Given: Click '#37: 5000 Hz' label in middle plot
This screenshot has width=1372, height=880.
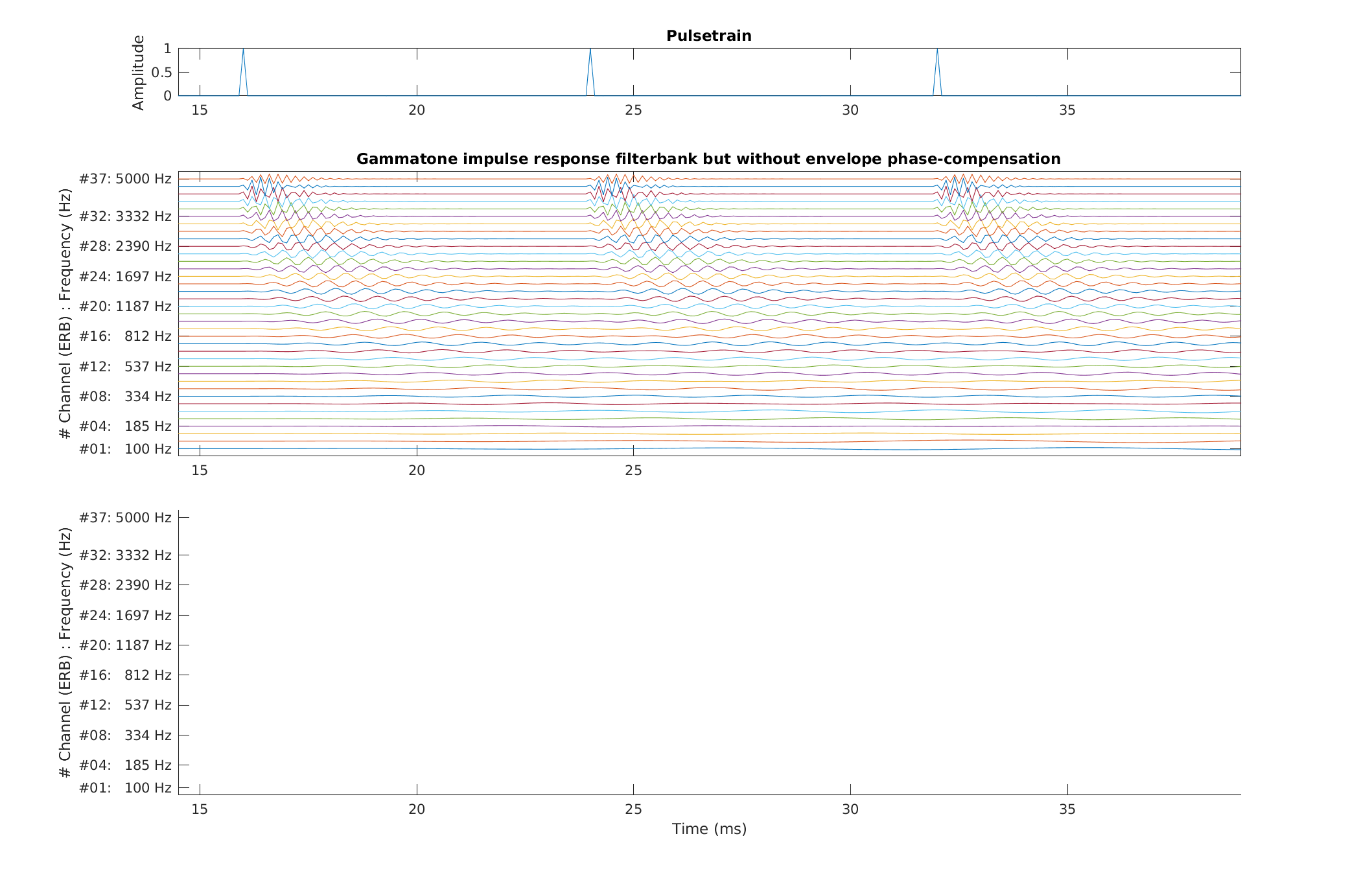Looking at the screenshot, I should click(x=125, y=179).
